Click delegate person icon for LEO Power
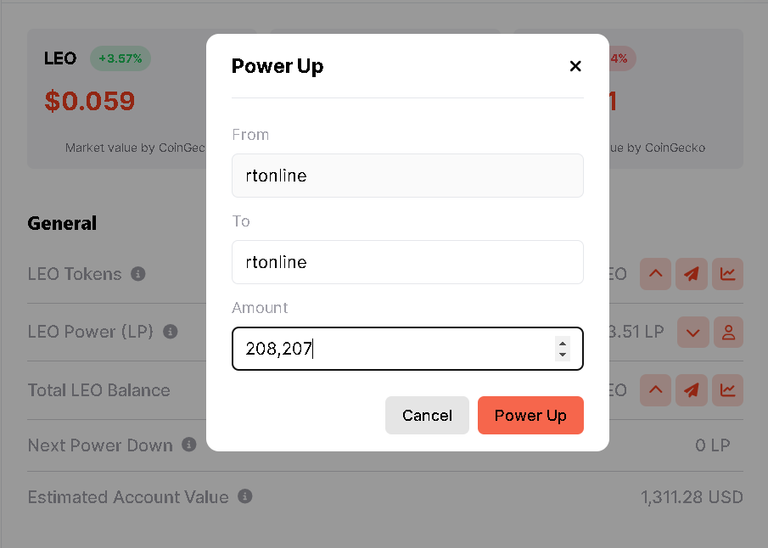This screenshot has width=768, height=548. coord(728,332)
